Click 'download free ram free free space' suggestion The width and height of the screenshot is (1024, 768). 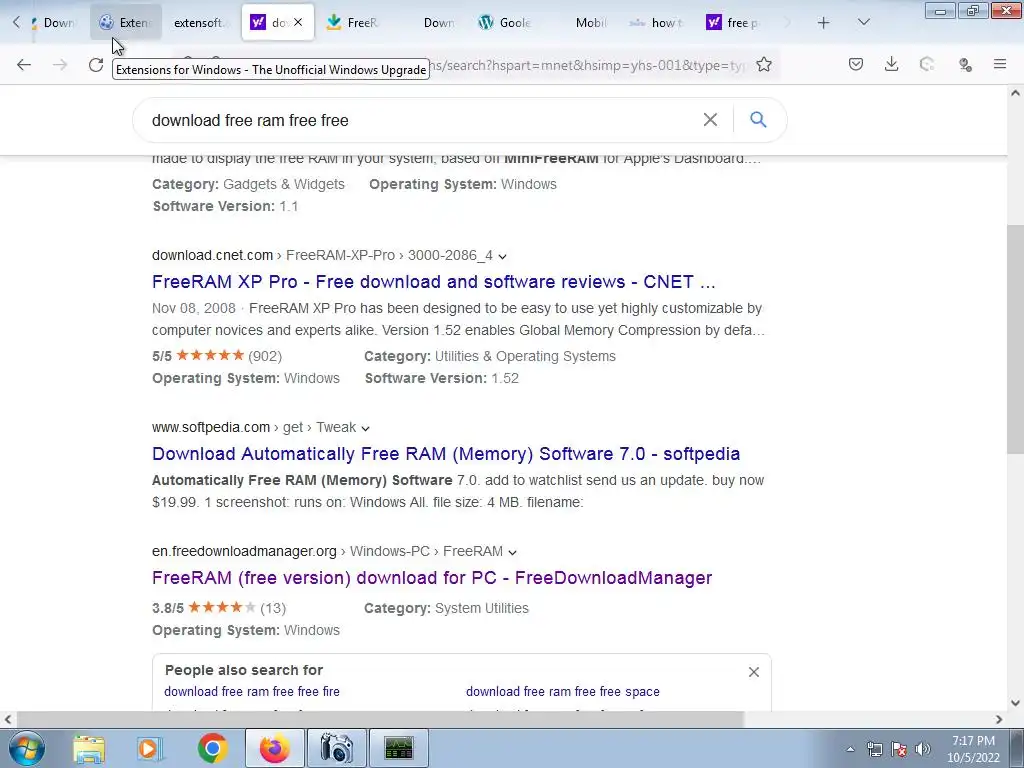[x=563, y=692]
